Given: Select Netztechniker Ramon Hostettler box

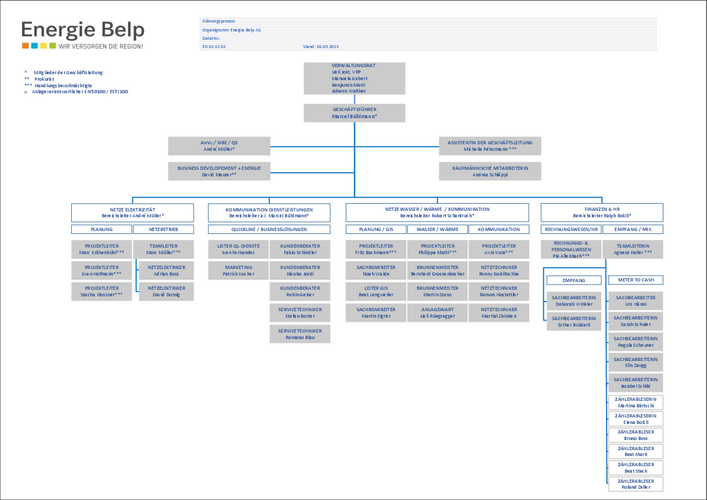Looking at the screenshot, I should click(499, 291).
